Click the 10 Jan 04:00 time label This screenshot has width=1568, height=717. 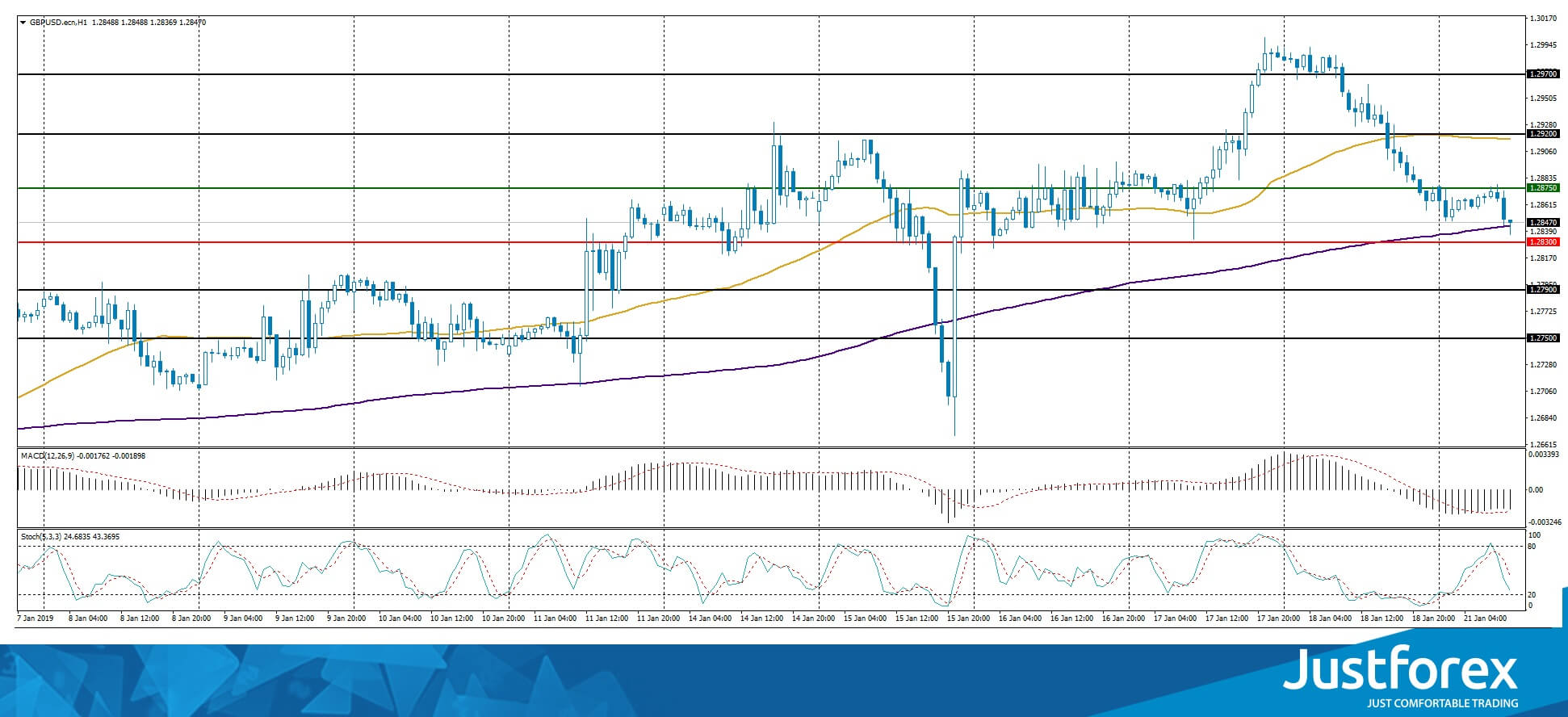click(x=398, y=619)
